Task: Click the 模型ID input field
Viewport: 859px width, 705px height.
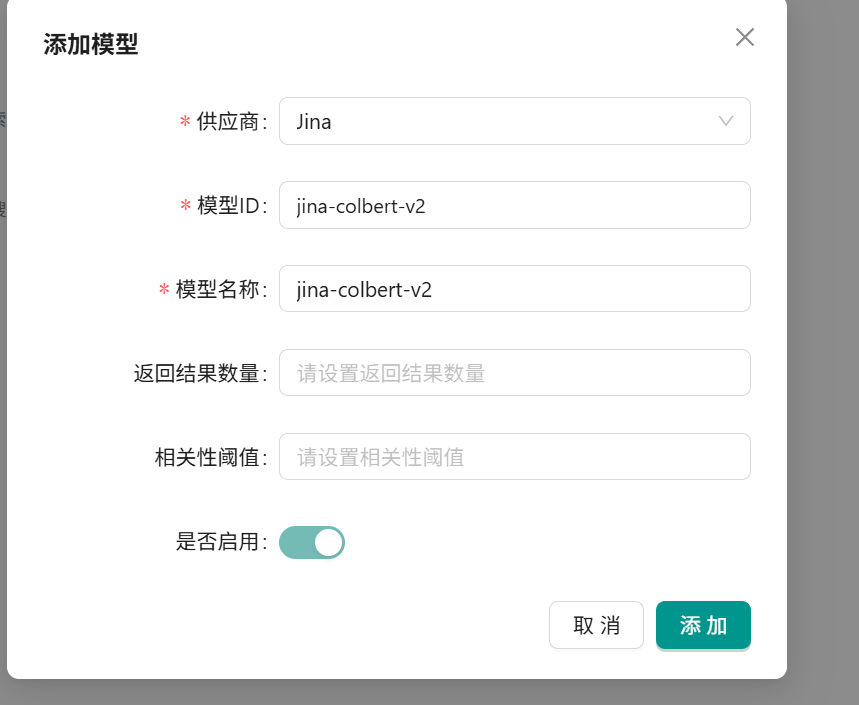Action: 514,205
